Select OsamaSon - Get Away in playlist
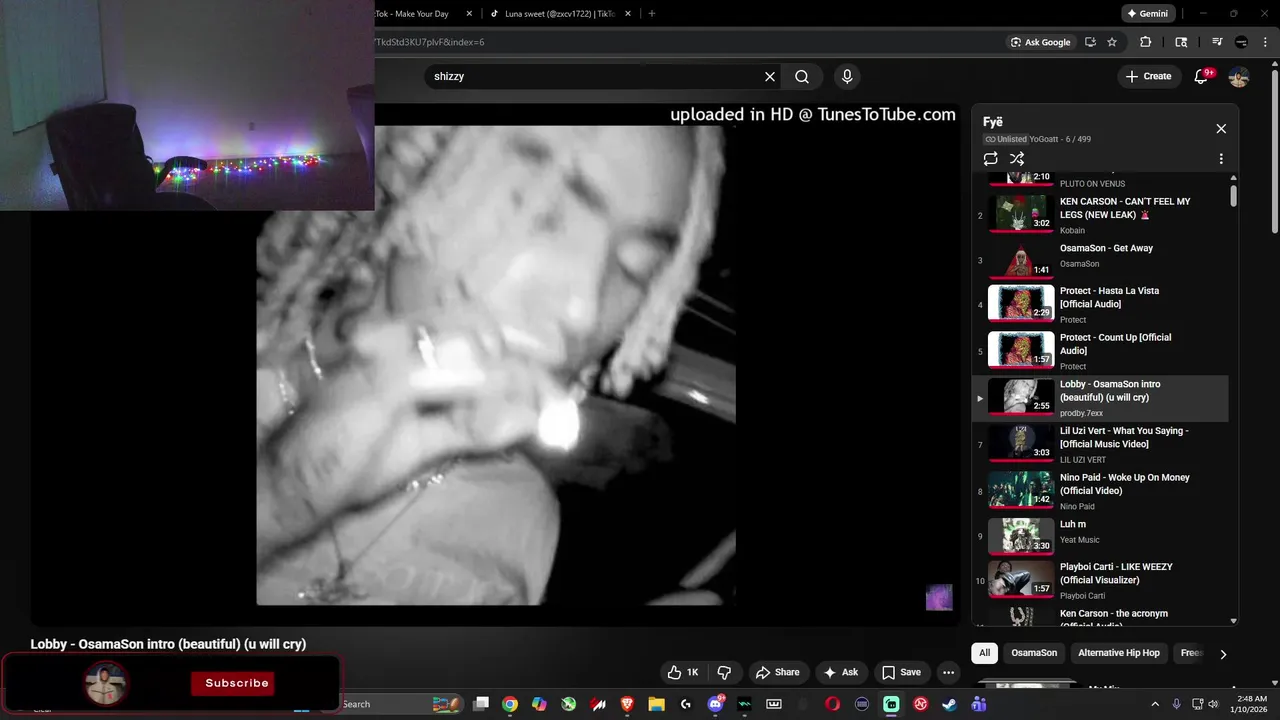 point(1100,260)
